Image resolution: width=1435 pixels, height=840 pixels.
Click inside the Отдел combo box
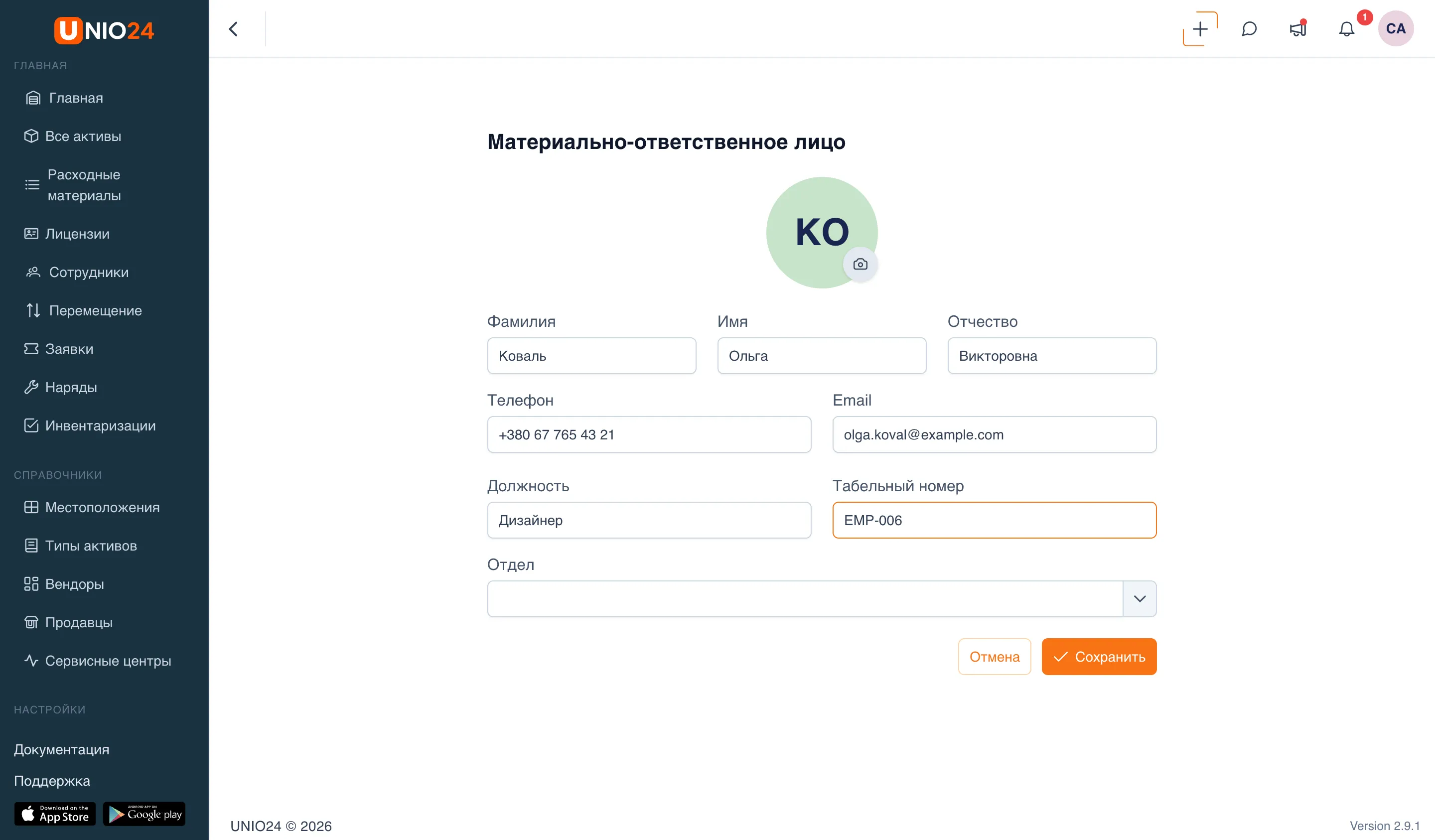[x=805, y=598]
